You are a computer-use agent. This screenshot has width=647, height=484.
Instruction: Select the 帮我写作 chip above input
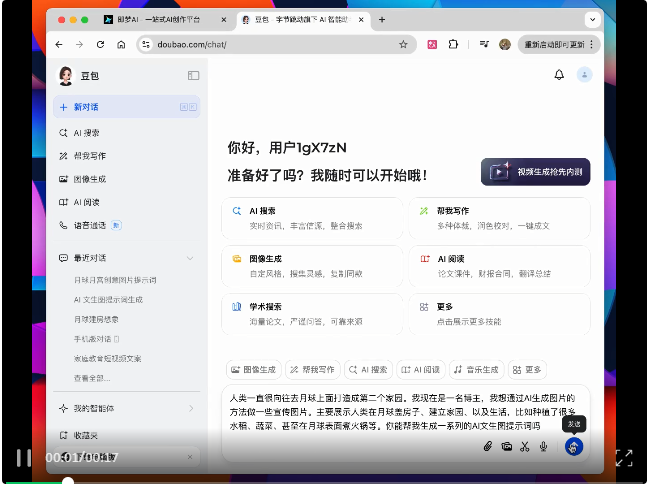click(x=313, y=369)
